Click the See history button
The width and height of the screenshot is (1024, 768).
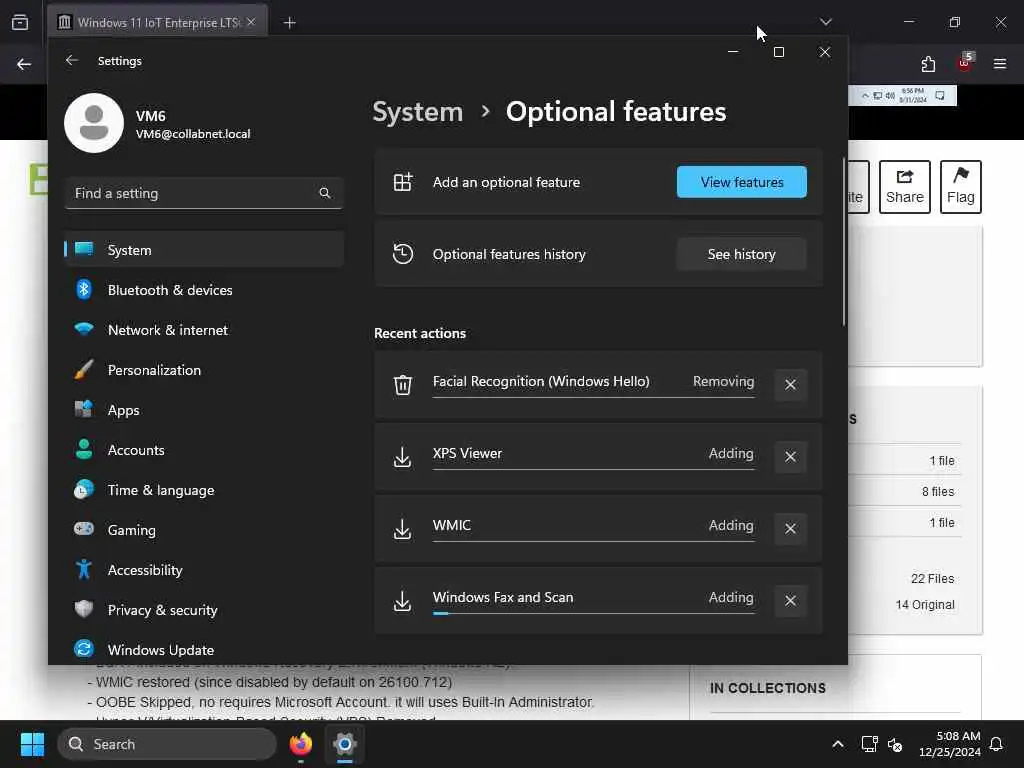pos(742,254)
